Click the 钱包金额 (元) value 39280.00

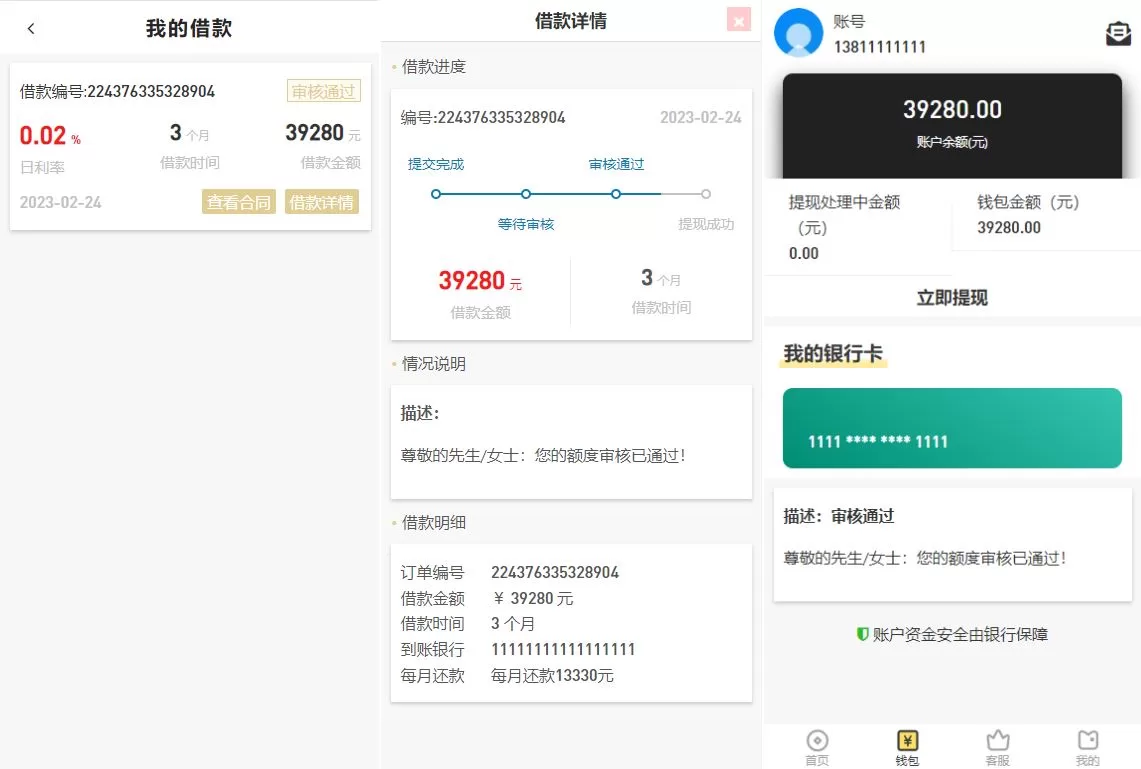[x=1009, y=228]
